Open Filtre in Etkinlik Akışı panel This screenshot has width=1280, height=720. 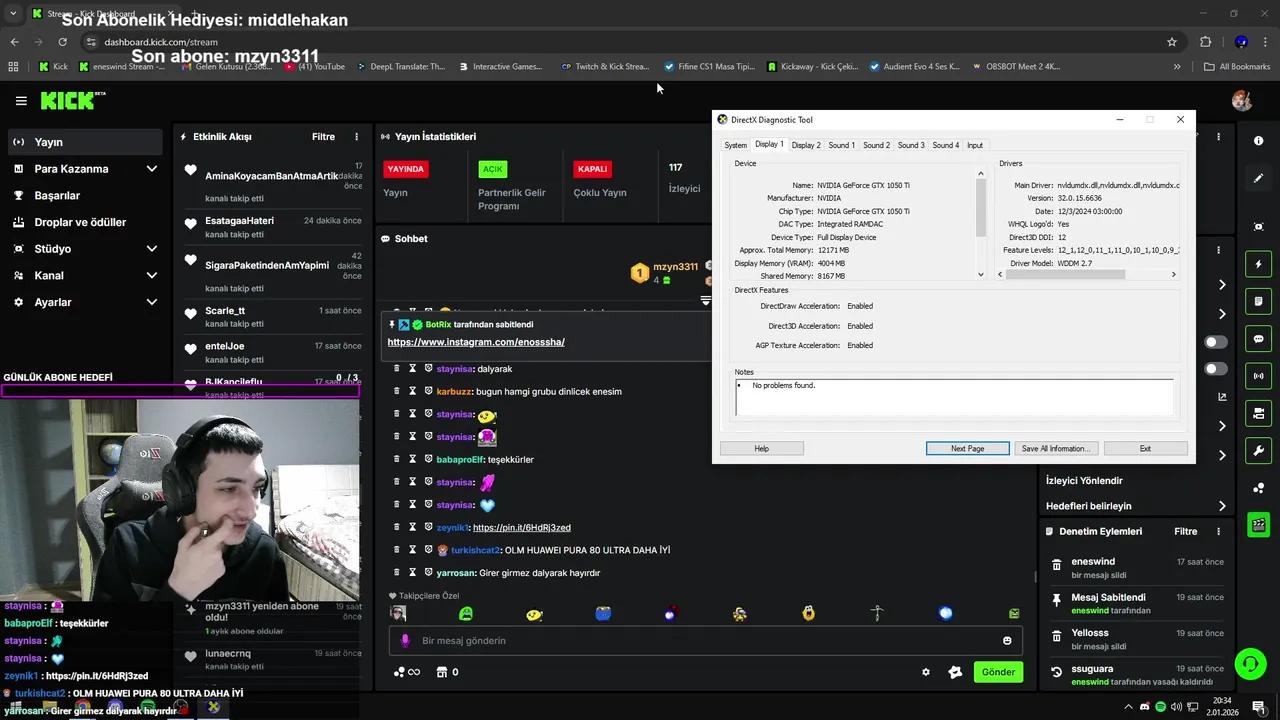323,137
